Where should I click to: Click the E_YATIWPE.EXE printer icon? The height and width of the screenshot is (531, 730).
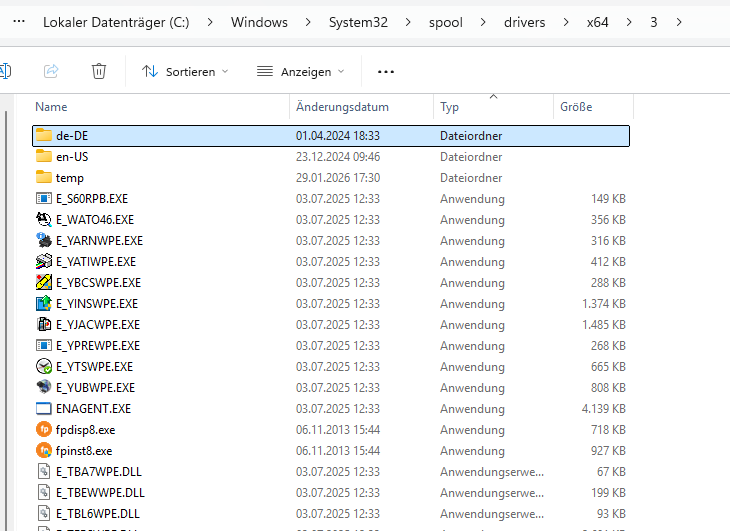pos(44,261)
